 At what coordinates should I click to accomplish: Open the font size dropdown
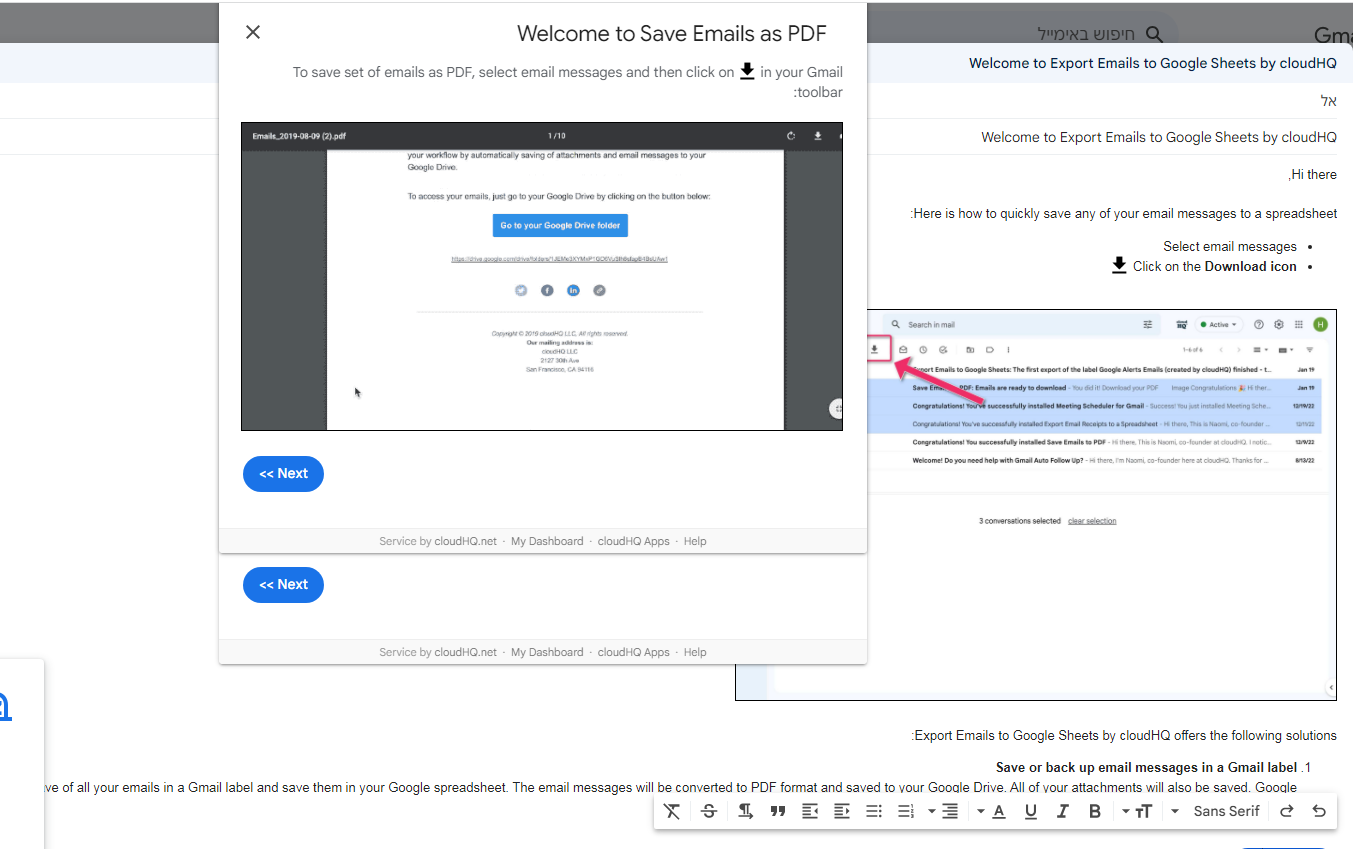click(x=1138, y=811)
